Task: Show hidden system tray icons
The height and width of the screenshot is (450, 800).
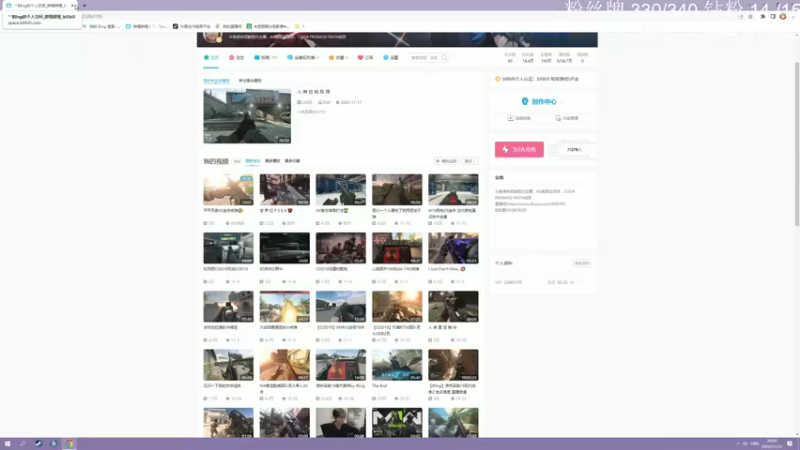Action: click(737, 444)
